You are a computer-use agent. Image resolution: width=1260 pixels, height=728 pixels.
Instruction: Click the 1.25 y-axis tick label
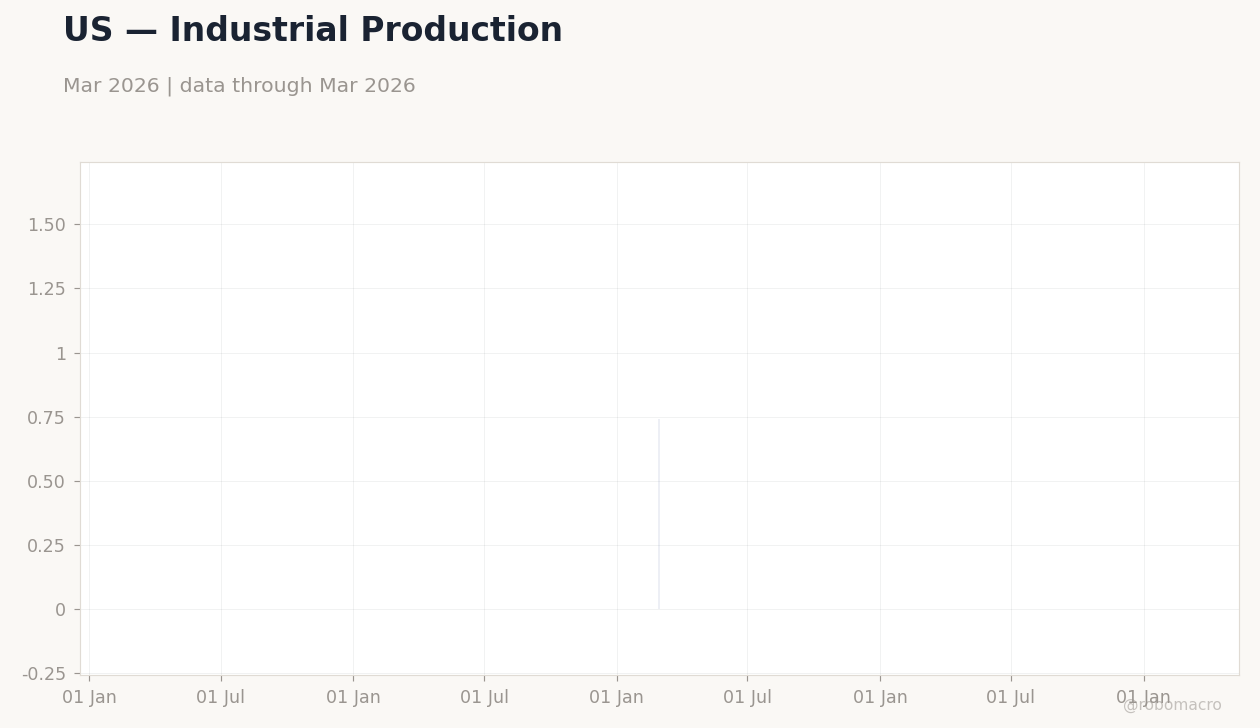[47, 289]
